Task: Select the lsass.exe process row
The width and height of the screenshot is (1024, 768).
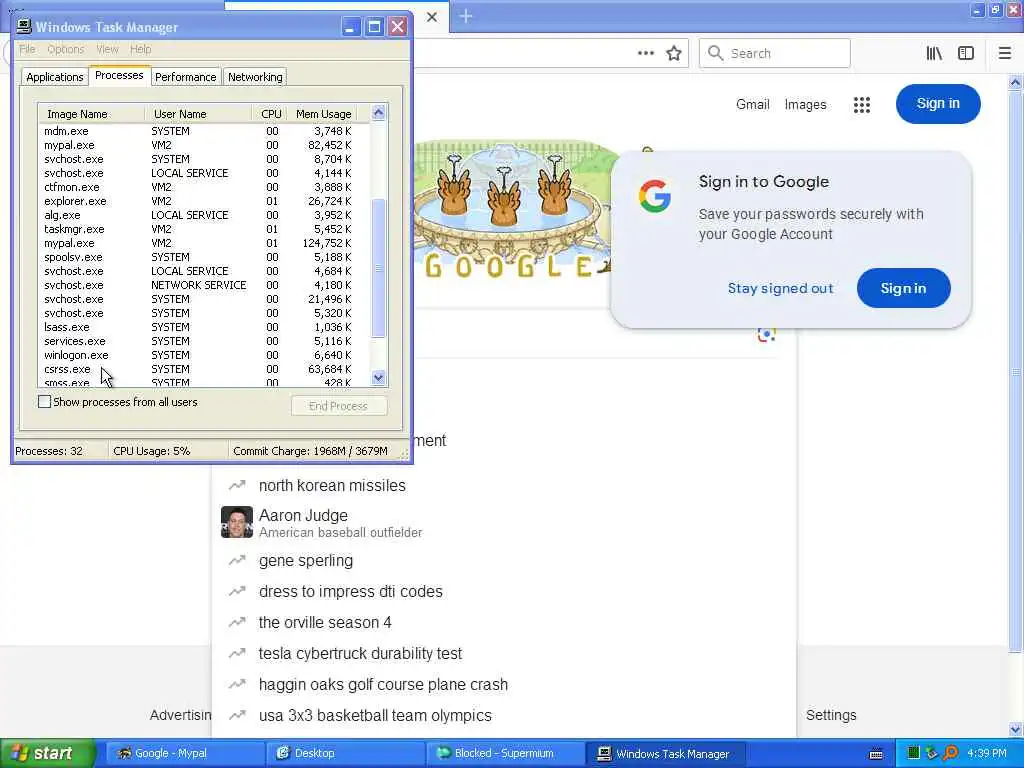Action: point(204,327)
